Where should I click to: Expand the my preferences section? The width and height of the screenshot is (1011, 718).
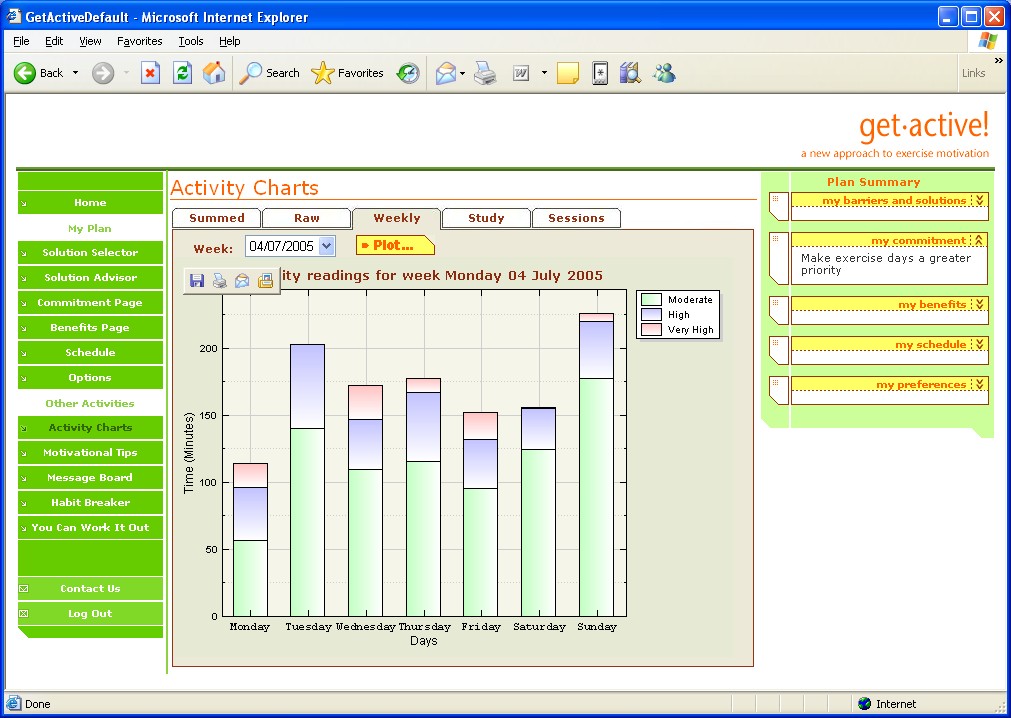[980, 384]
